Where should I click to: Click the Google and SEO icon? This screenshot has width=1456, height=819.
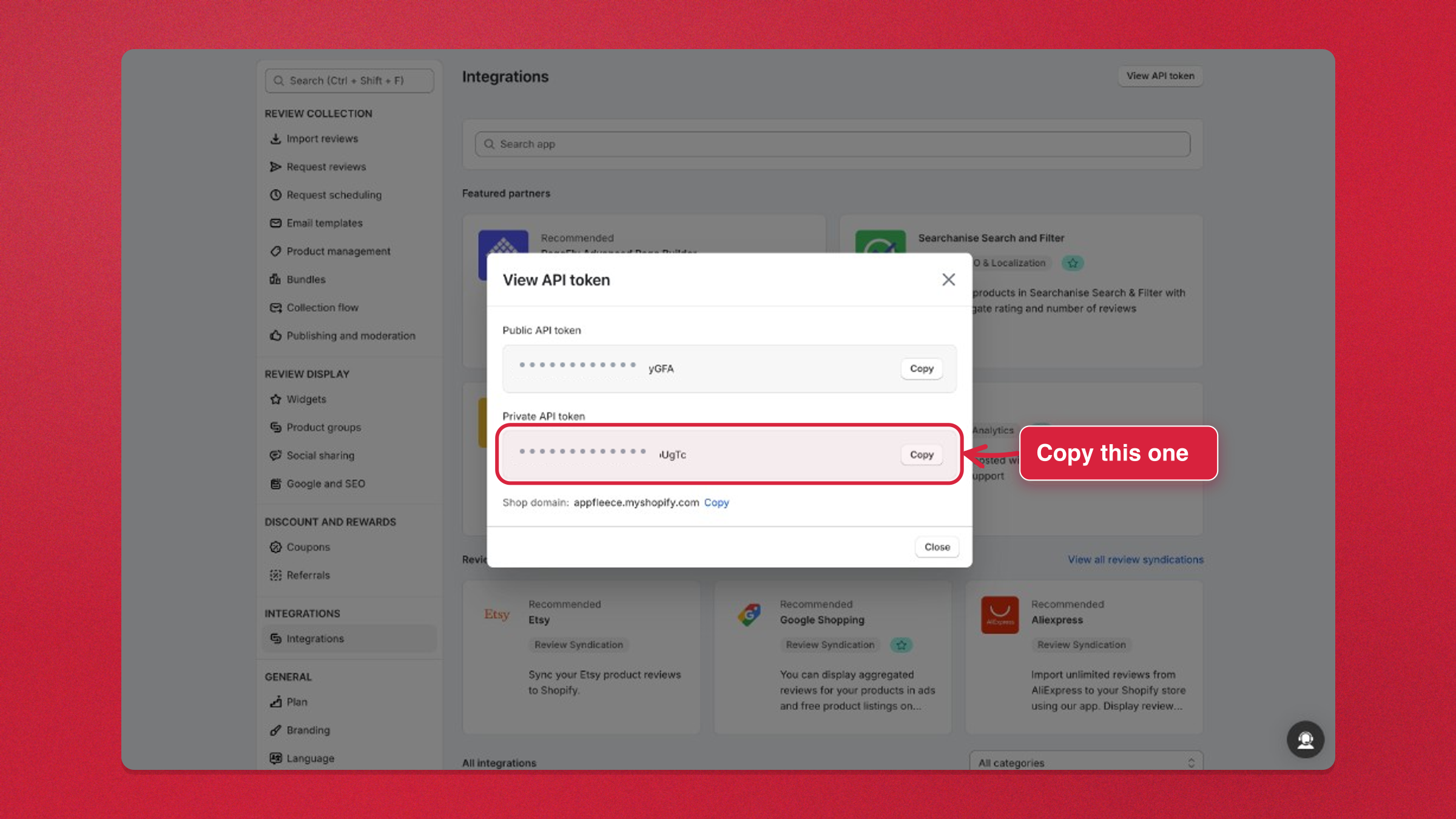tap(275, 484)
